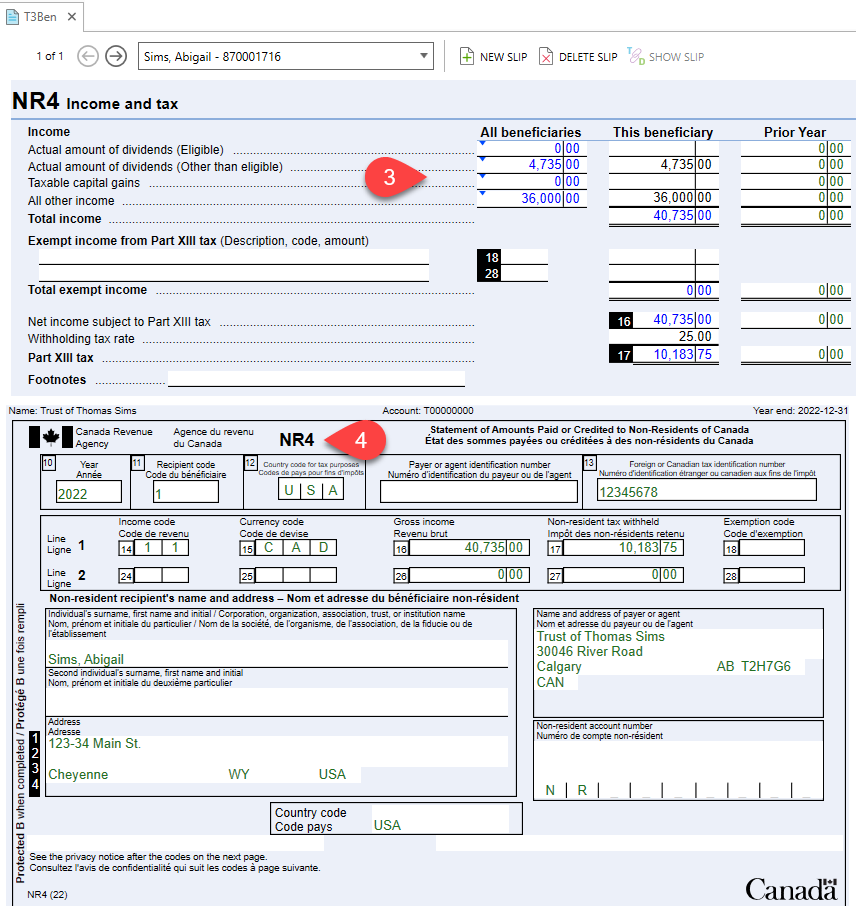Open the beneficiary dropdown for Sims, Abigail
The width and height of the screenshot is (856, 906).
[424, 57]
